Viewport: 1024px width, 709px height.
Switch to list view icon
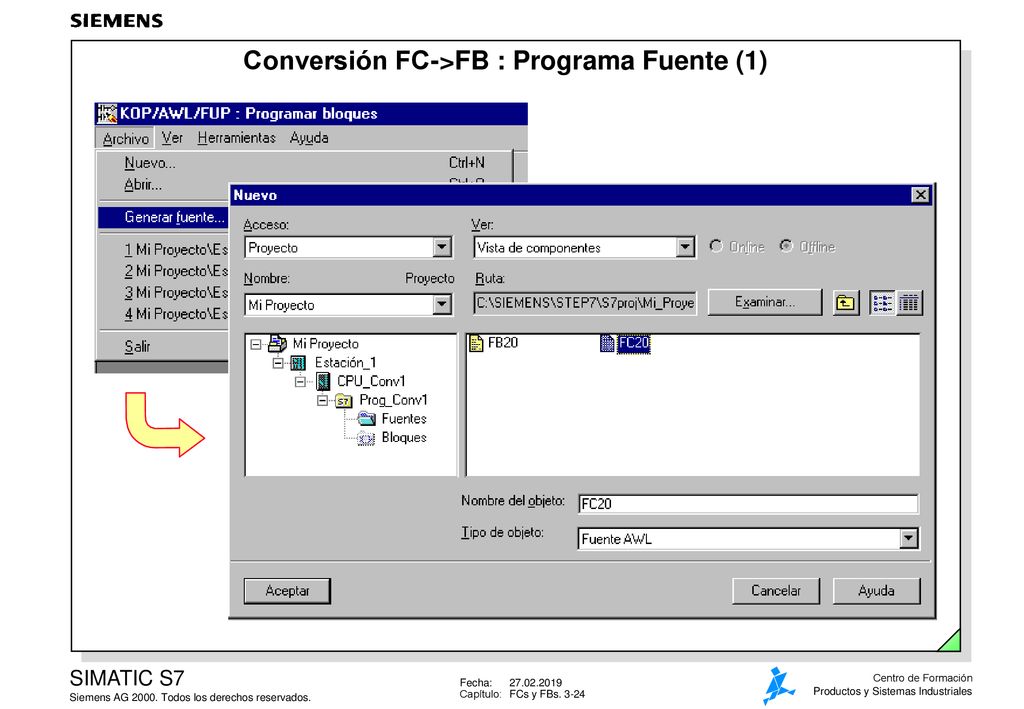pos(882,303)
